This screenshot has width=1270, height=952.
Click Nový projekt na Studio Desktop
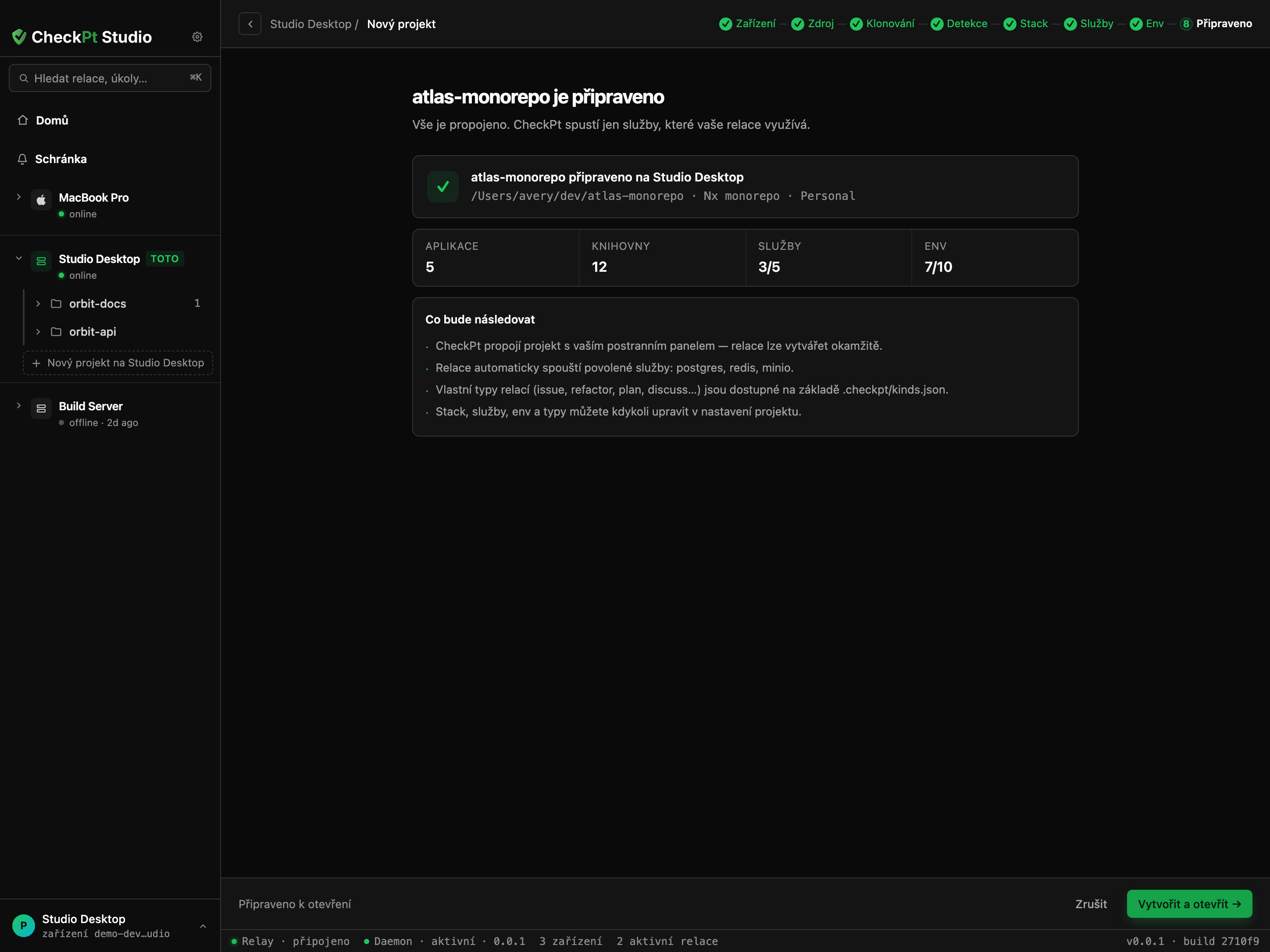click(x=118, y=362)
